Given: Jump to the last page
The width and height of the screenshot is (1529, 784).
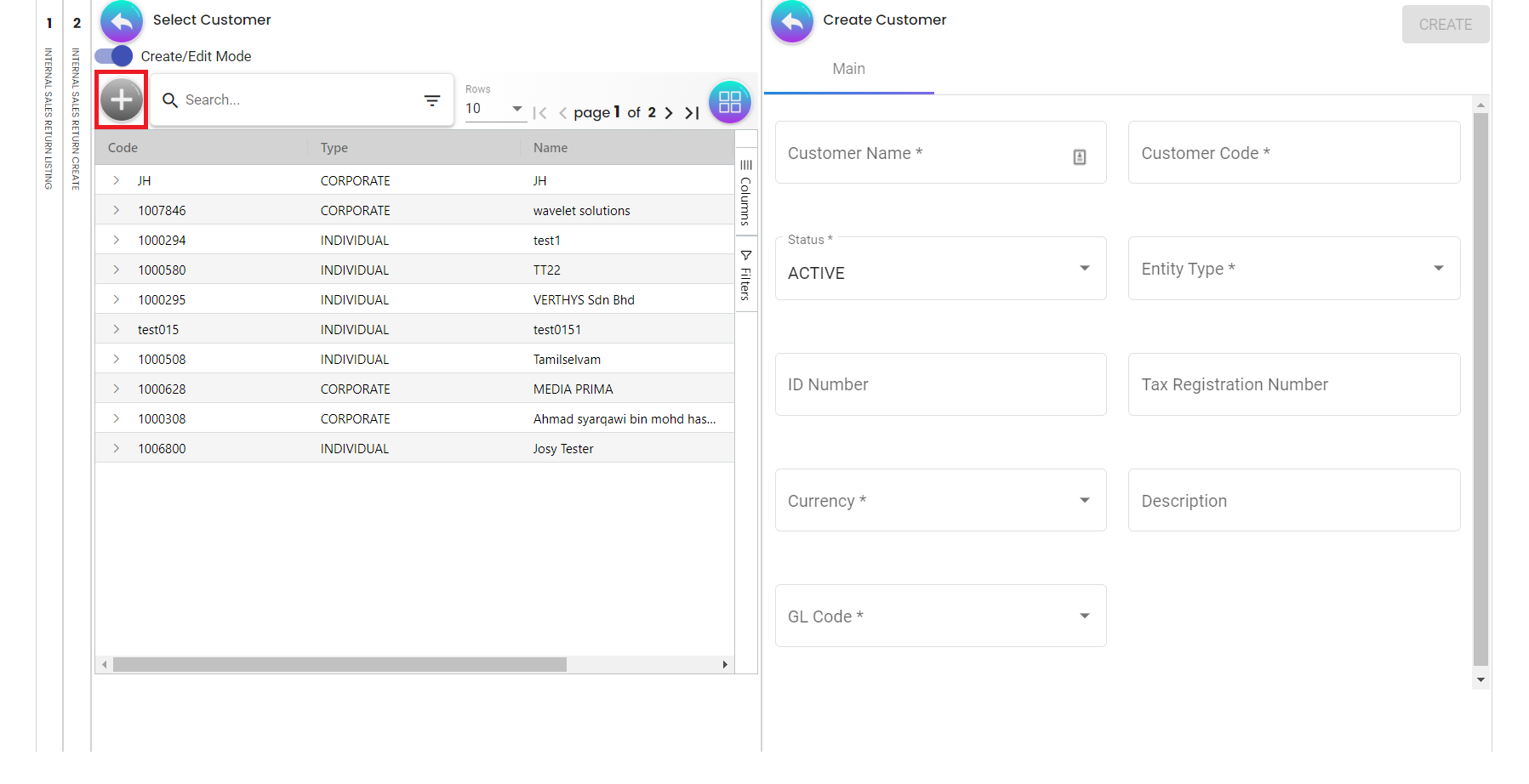Looking at the screenshot, I should point(693,113).
